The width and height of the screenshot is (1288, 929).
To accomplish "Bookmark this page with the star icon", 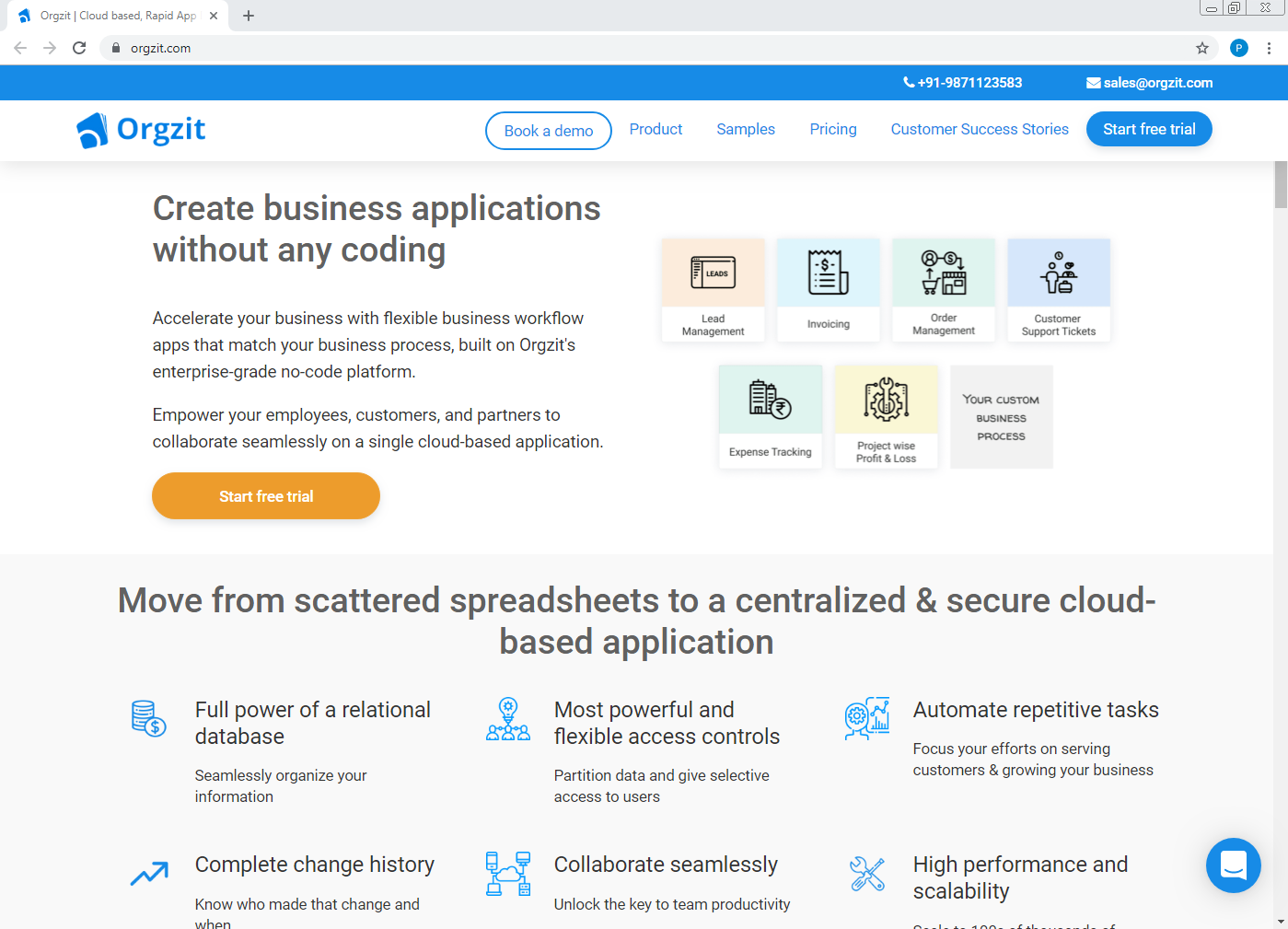I will click(x=1202, y=48).
